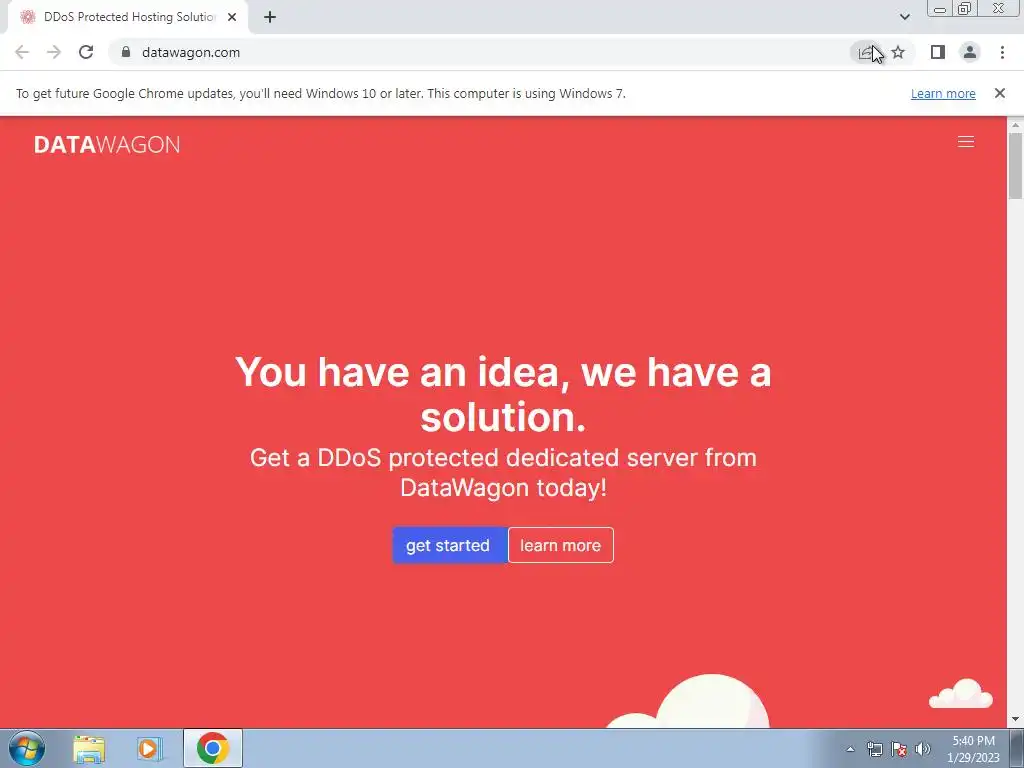
Task: Open the Chrome three-dot menu
Action: pyautogui.click(x=1002, y=52)
